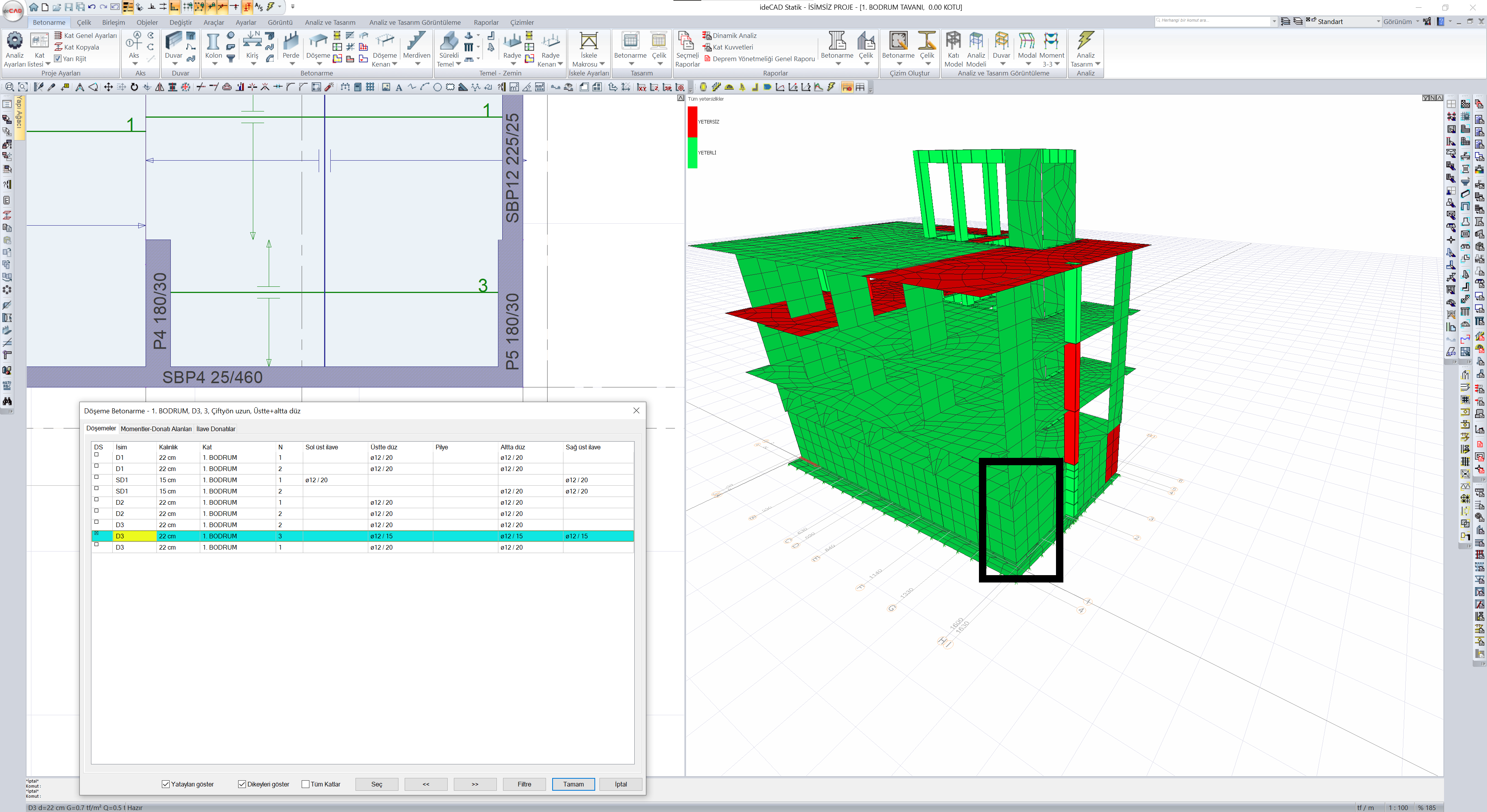This screenshot has width=1487, height=812.
Task: Open the Çizimler ribbon tab
Action: coord(522,22)
